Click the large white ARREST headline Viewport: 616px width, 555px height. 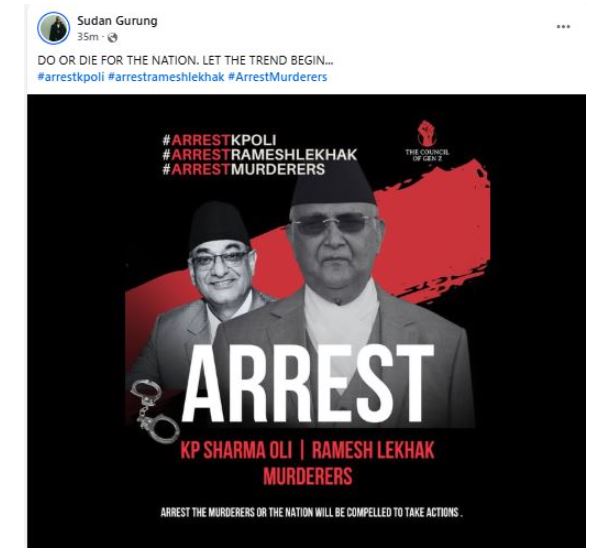tap(308, 385)
